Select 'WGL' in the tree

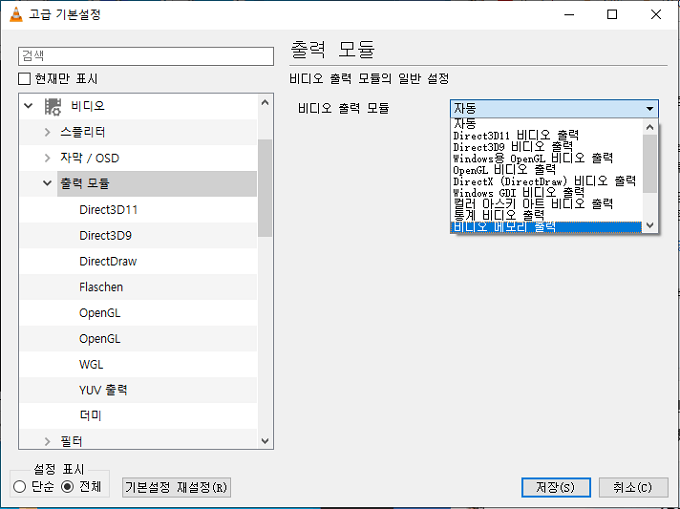(91, 364)
